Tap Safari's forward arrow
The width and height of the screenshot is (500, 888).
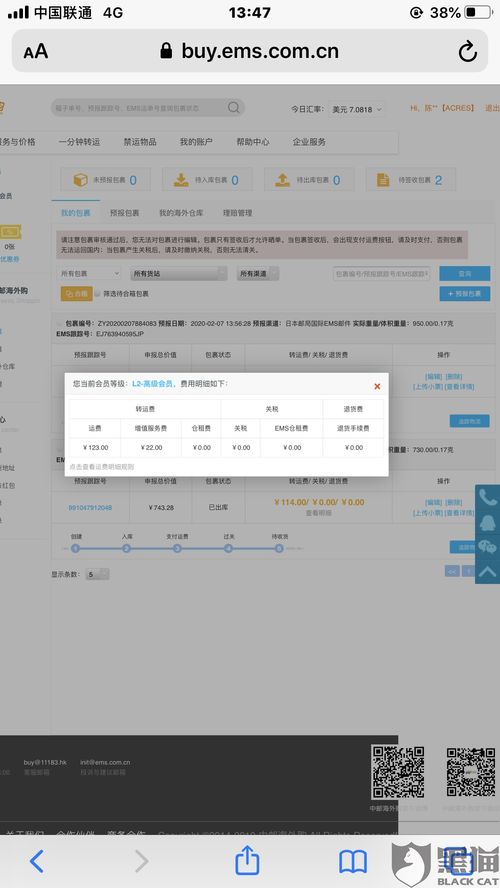pos(142,861)
